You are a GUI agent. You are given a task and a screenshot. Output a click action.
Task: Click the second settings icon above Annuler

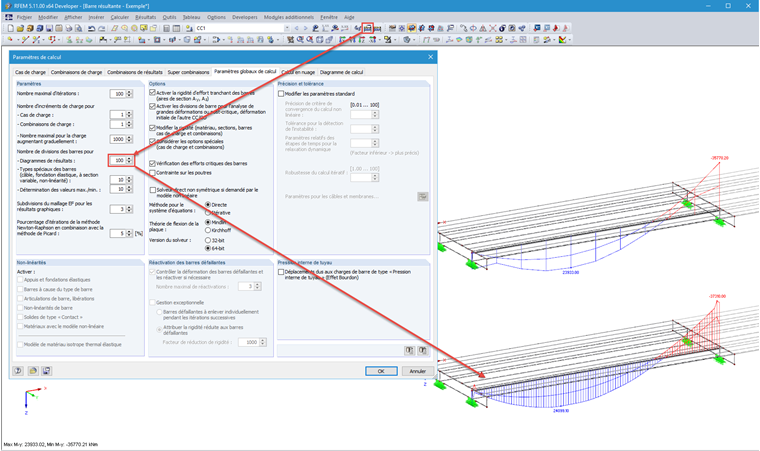tap(423, 350)
